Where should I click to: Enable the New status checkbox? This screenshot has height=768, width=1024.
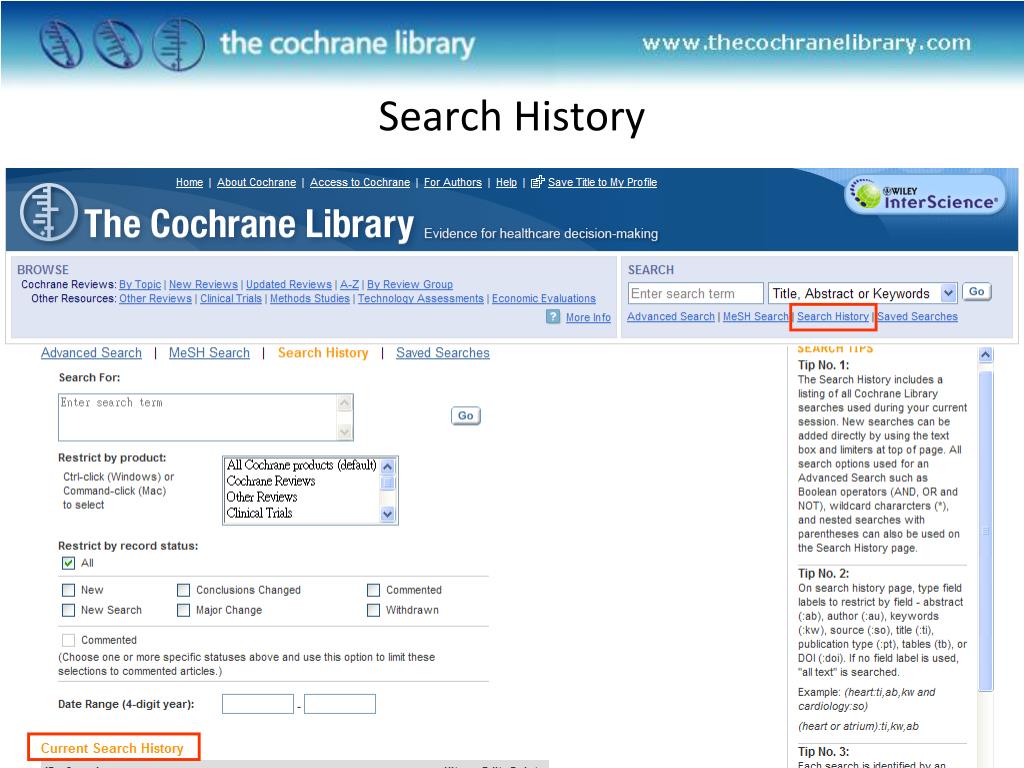click(x=69, y=590)
